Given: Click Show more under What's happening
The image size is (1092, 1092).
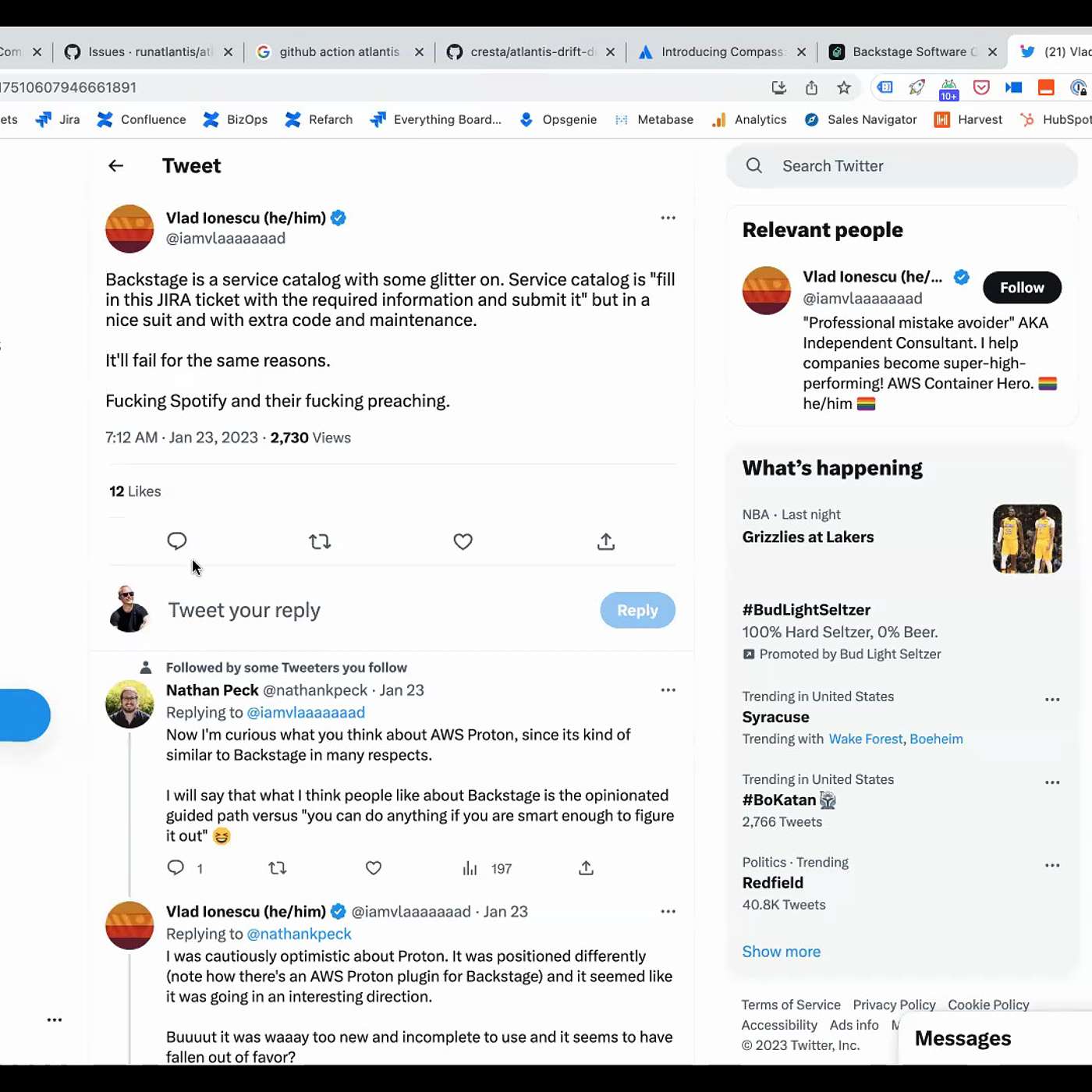Looking at the screenshot, I should pyautogui.click(x=782, y=952).
